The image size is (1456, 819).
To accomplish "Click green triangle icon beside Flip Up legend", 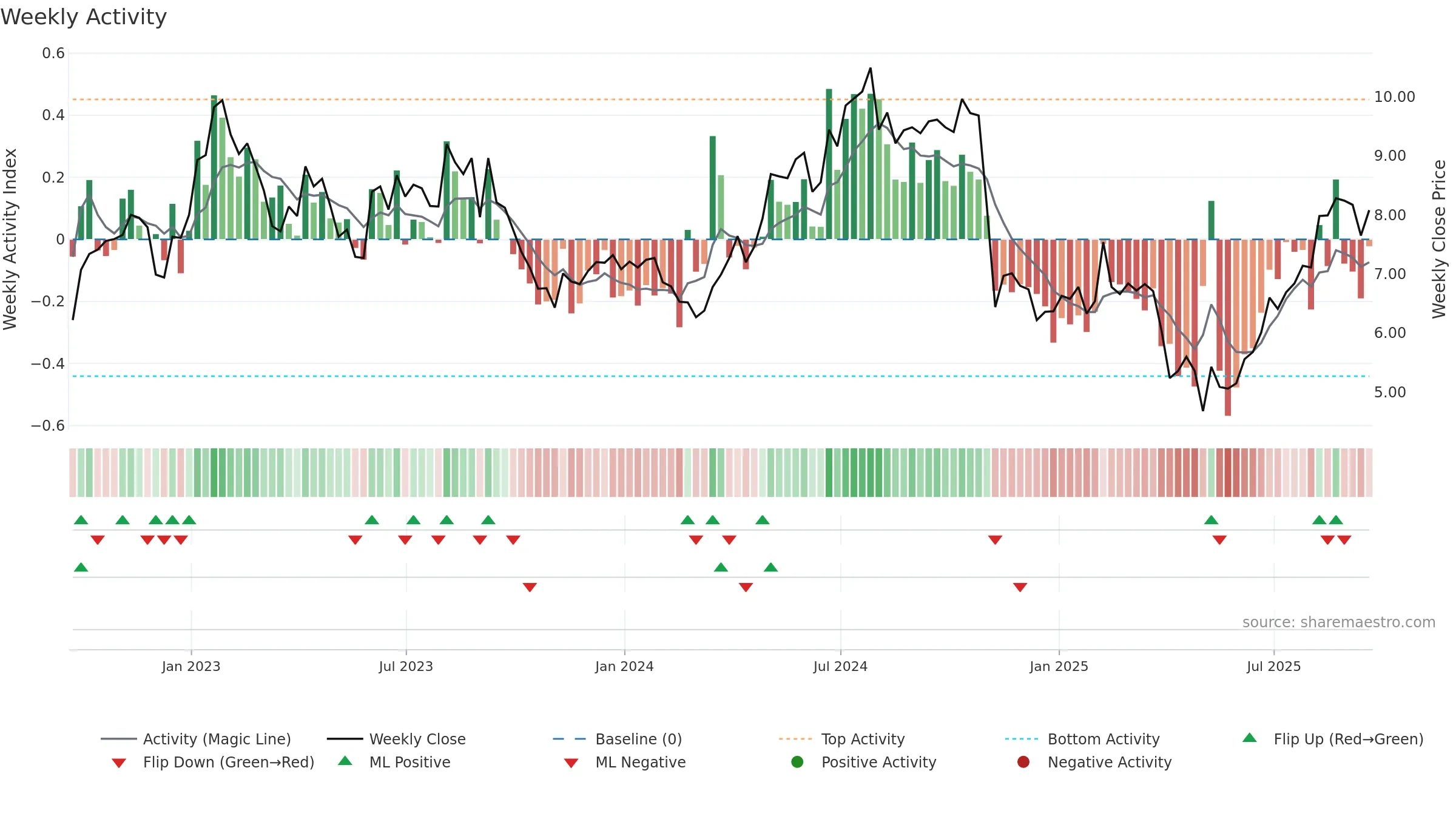I will coord(1249,738).
